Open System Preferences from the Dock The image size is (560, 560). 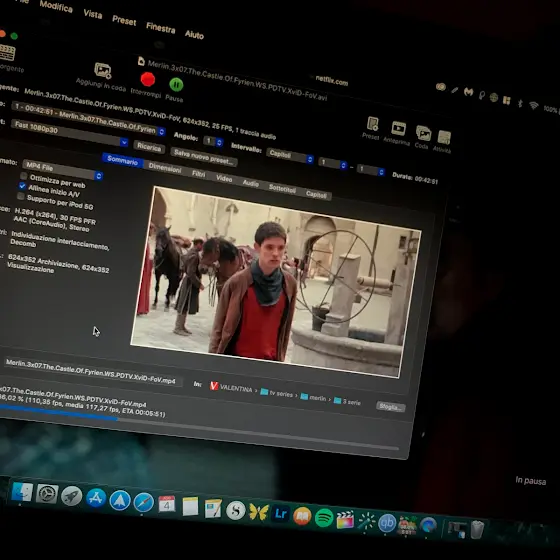(47, 494)
